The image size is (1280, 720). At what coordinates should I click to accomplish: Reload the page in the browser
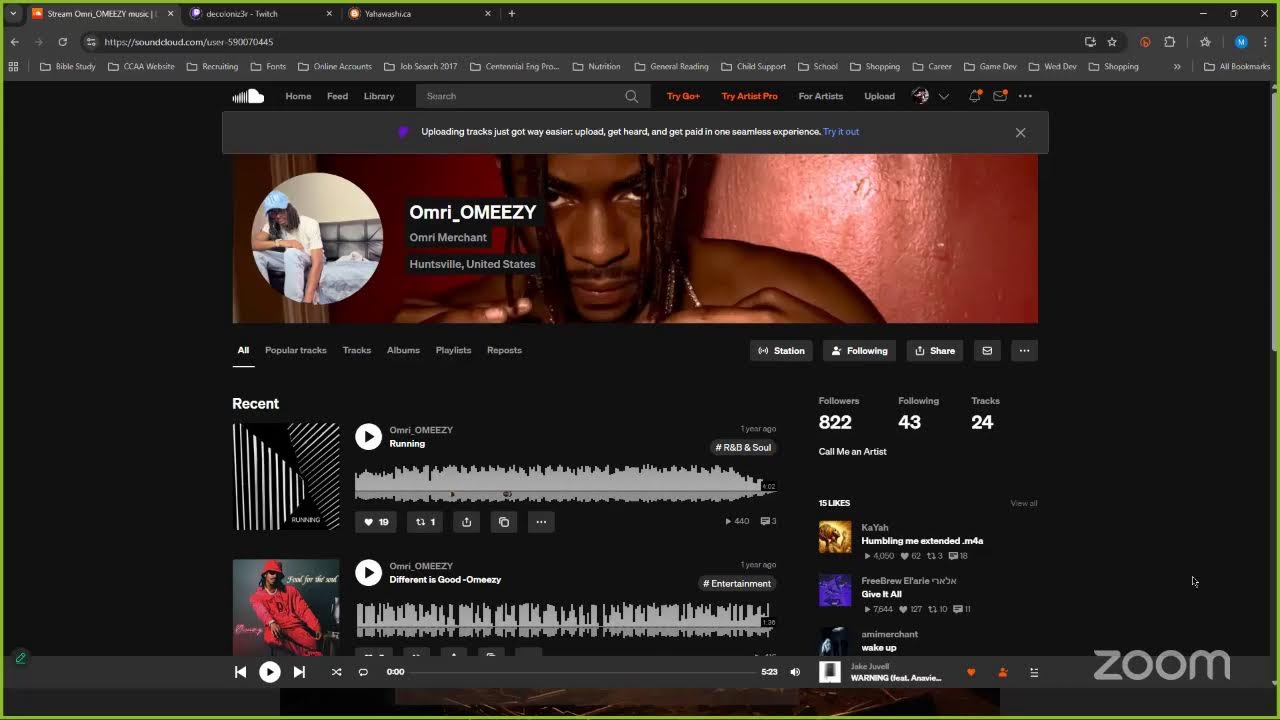[62, 42]
